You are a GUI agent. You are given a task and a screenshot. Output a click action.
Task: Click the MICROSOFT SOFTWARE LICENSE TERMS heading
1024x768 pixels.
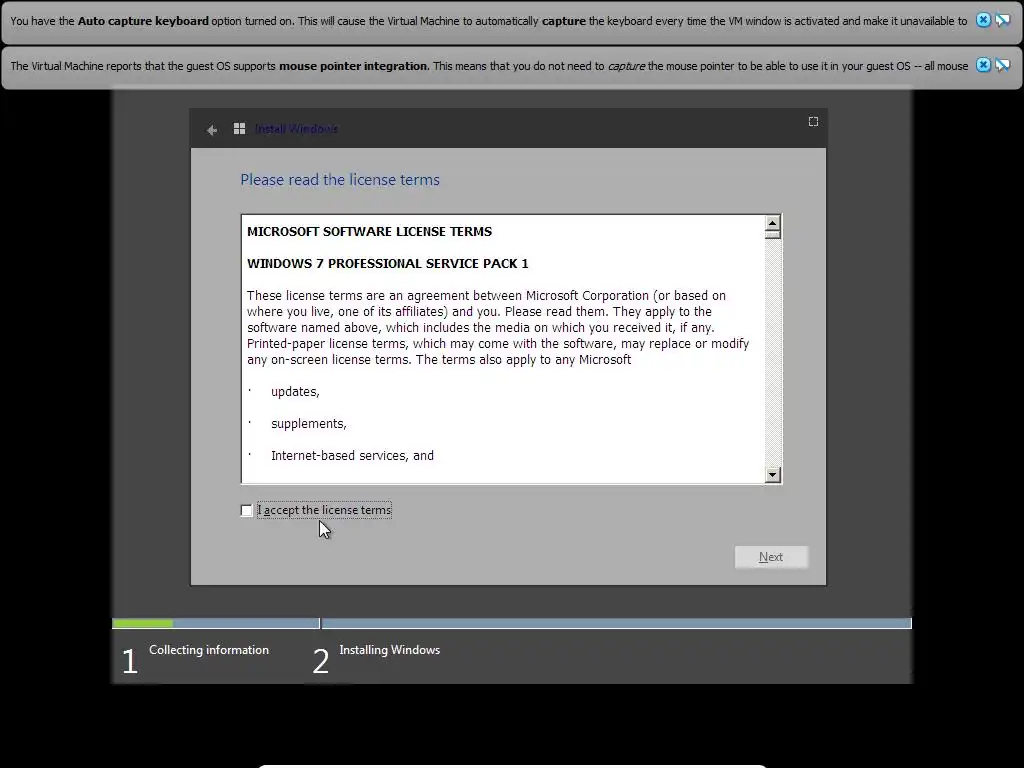click(x=370, y=231)
